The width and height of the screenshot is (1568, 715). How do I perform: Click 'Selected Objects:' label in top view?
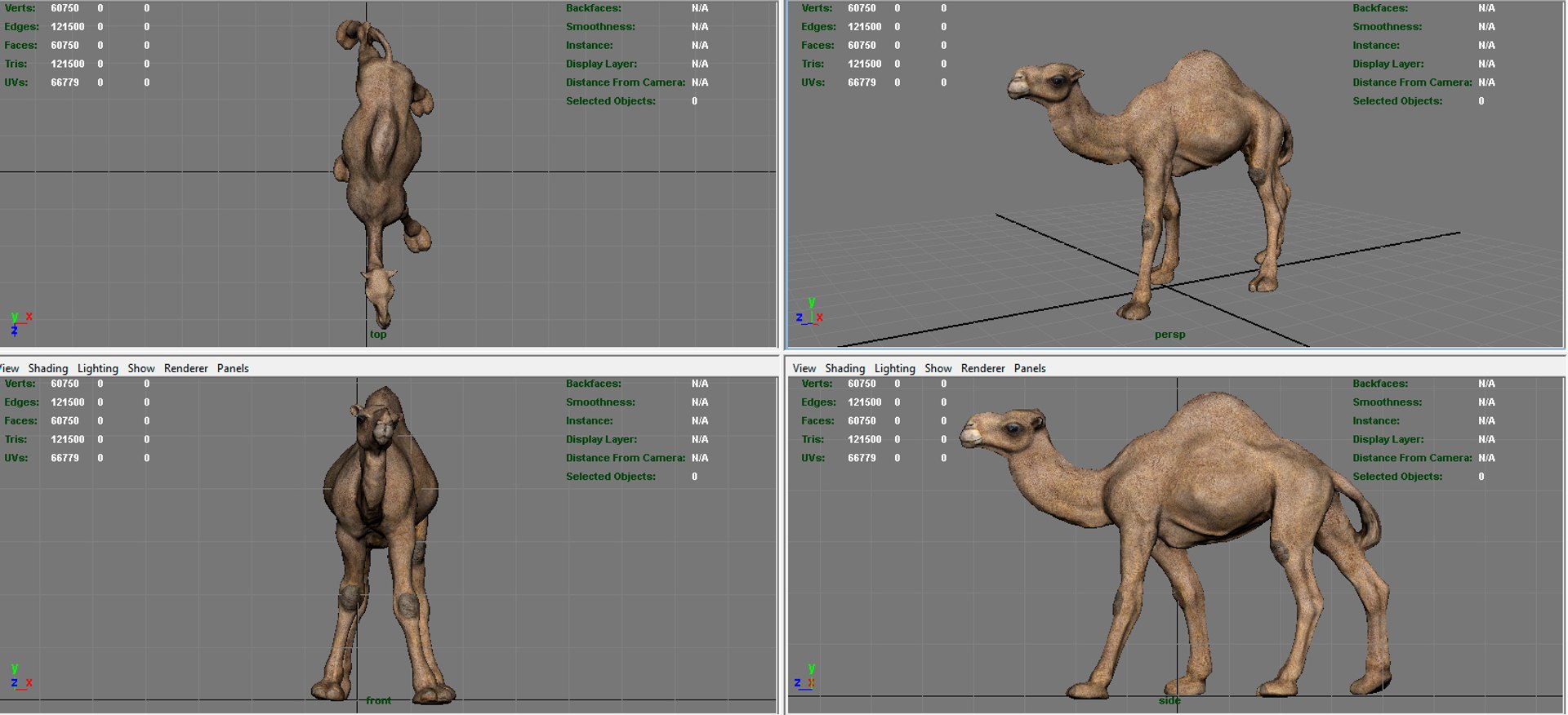coord(611,101)
